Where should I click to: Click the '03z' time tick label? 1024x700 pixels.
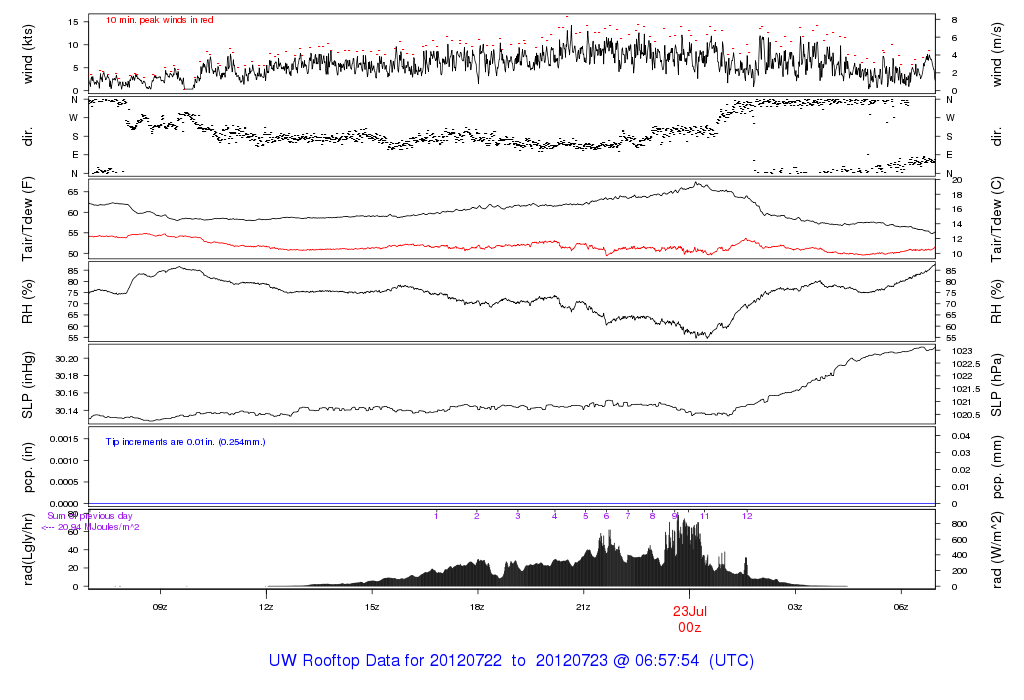coord(795,607)
